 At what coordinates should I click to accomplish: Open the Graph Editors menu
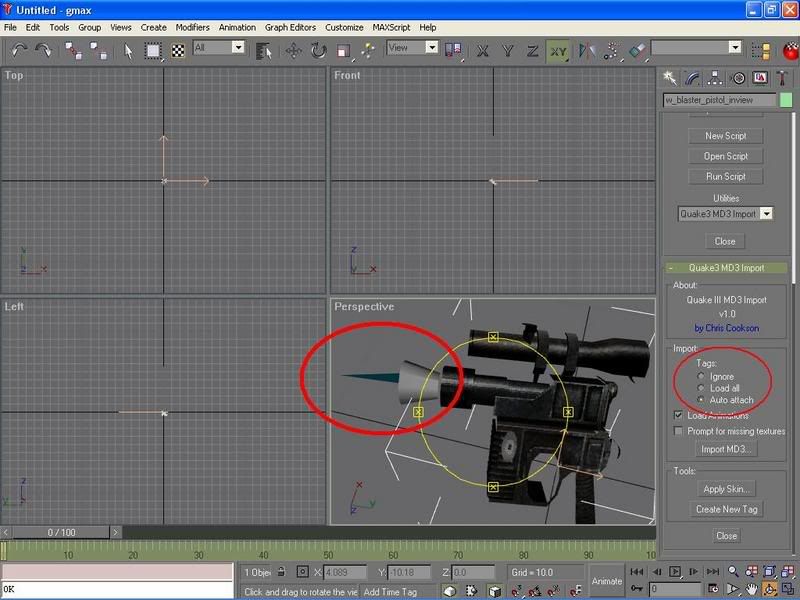290,28
